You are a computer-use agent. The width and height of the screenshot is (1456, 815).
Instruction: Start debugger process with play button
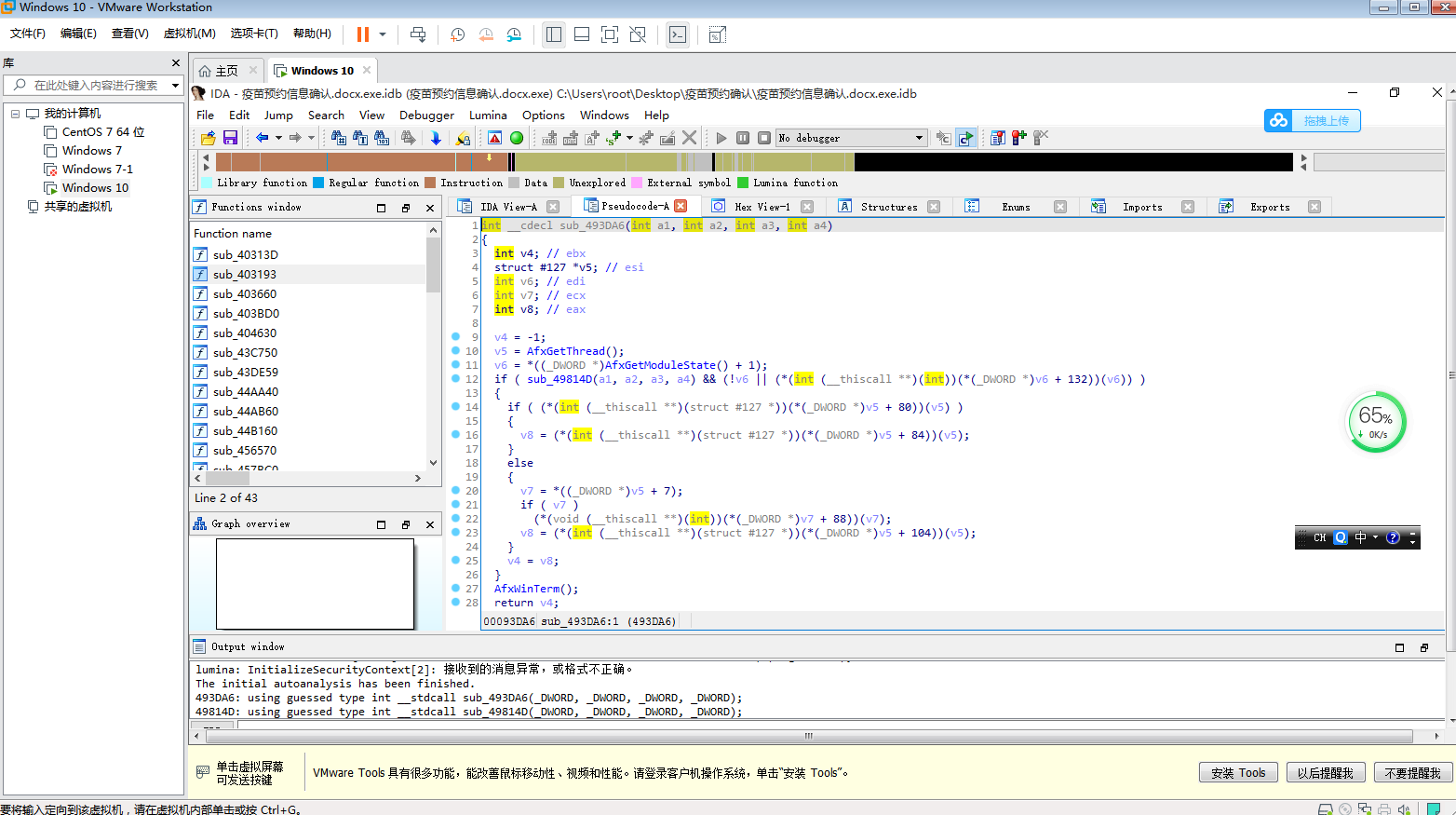pos(721,138)
